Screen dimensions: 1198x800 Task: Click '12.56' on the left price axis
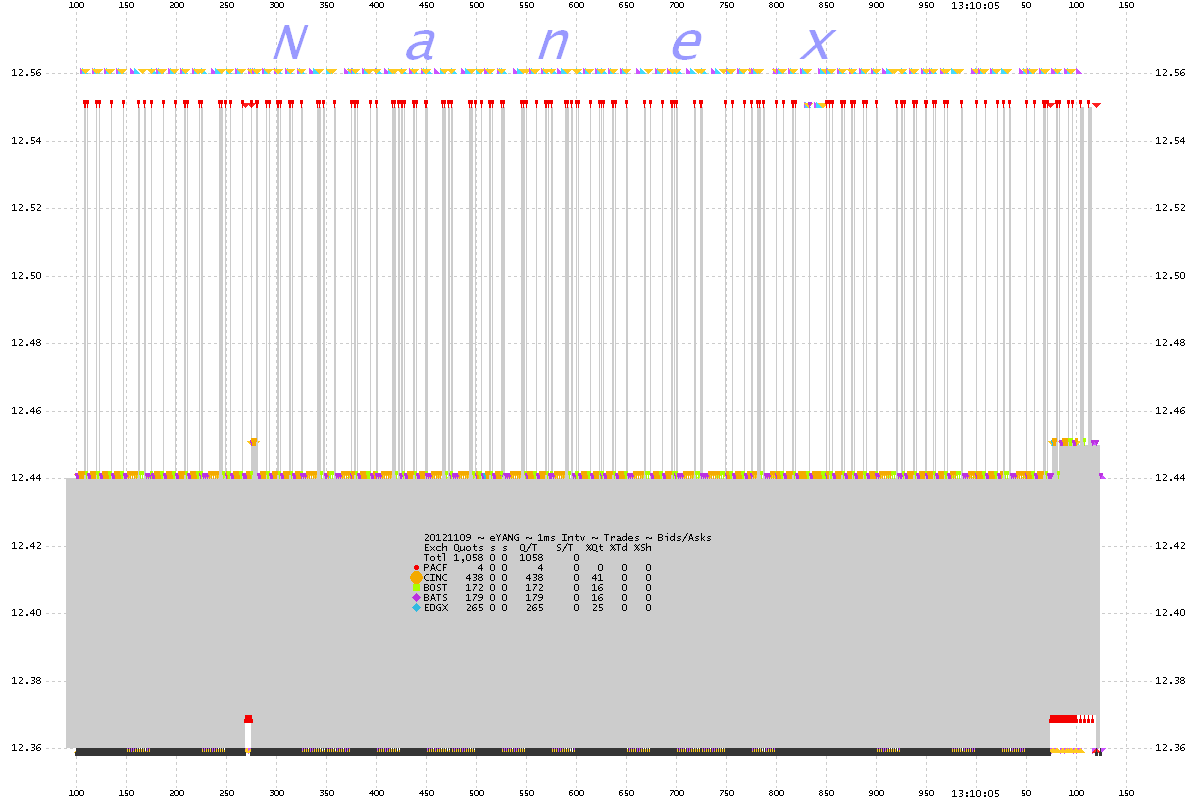coord(26,73)
